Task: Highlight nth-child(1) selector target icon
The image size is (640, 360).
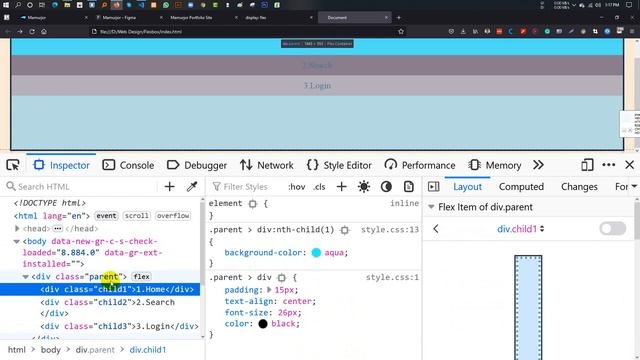Action: tap(344, 230)
